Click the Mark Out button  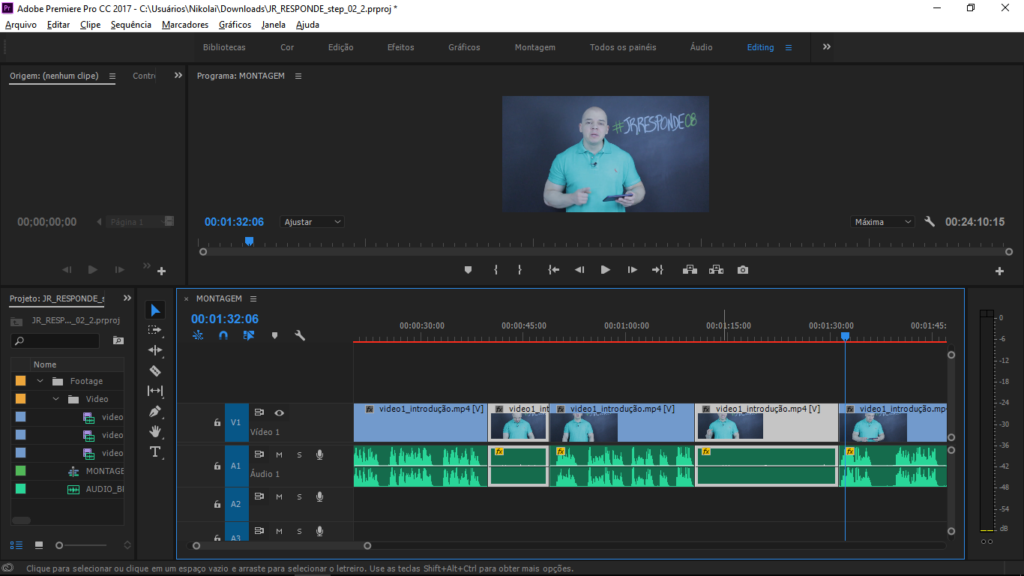click(x=520, y=270)
